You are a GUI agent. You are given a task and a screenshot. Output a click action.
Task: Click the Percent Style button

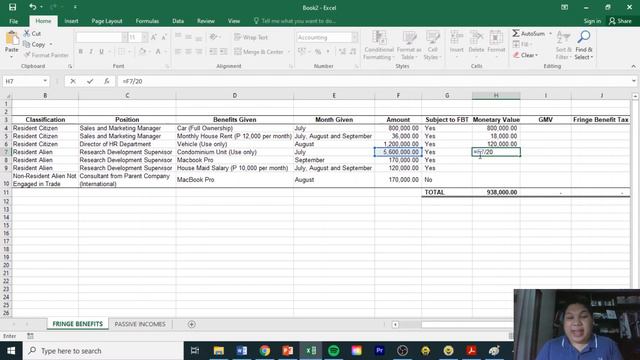click(x=318, y=51)
